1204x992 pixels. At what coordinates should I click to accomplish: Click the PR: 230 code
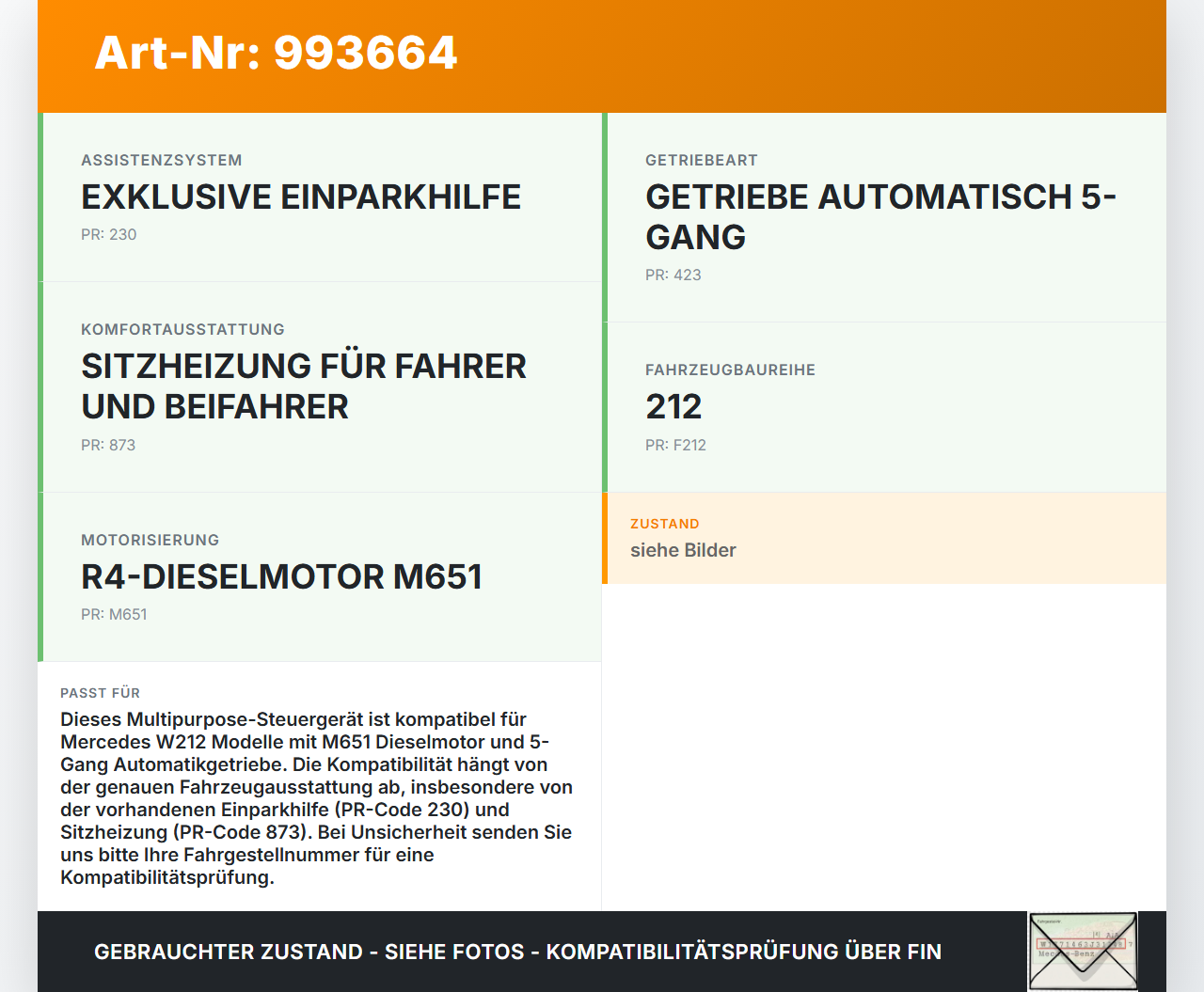coord(109,234)
